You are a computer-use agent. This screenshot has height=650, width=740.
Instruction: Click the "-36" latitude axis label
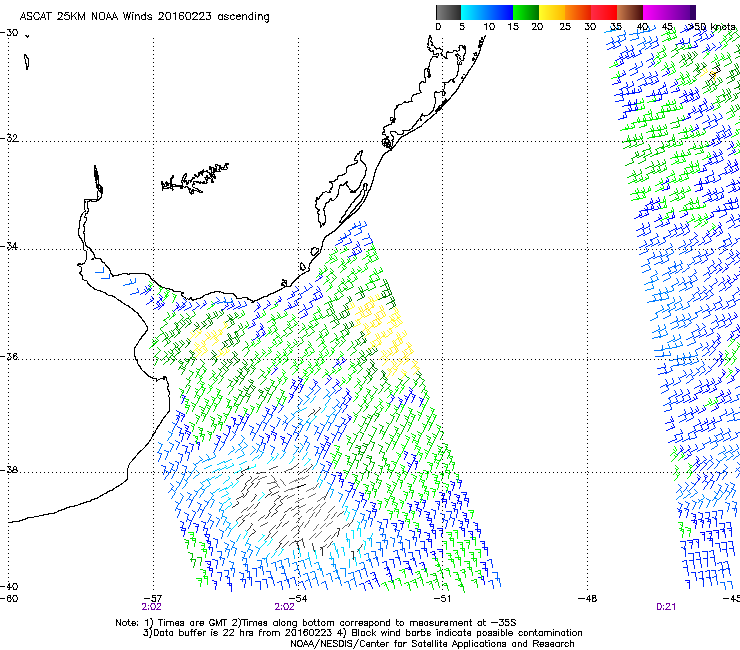pos(9,356)
